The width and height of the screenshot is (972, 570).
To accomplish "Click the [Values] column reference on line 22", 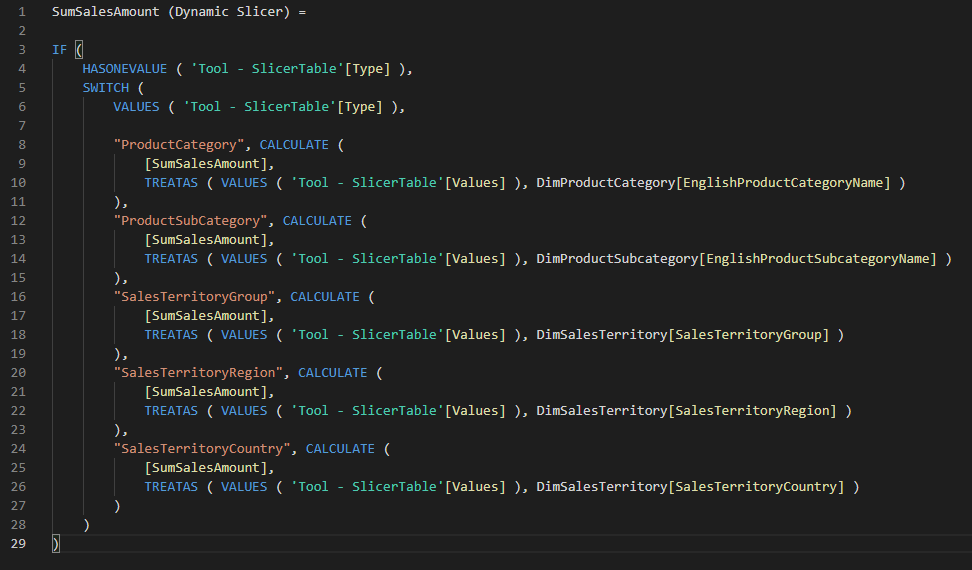I will 475,411.
